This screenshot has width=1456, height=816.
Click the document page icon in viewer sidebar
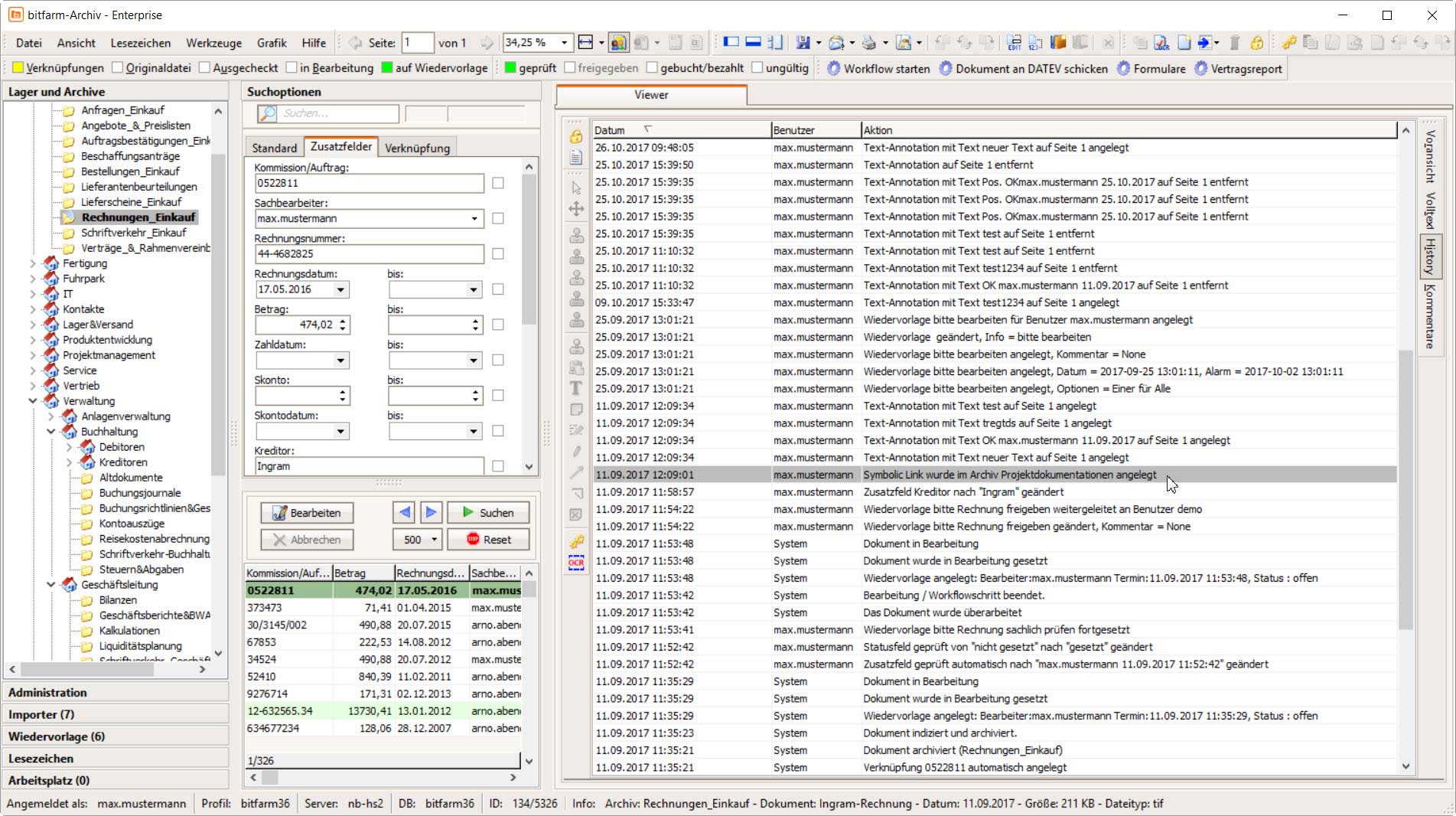point(576,158)
